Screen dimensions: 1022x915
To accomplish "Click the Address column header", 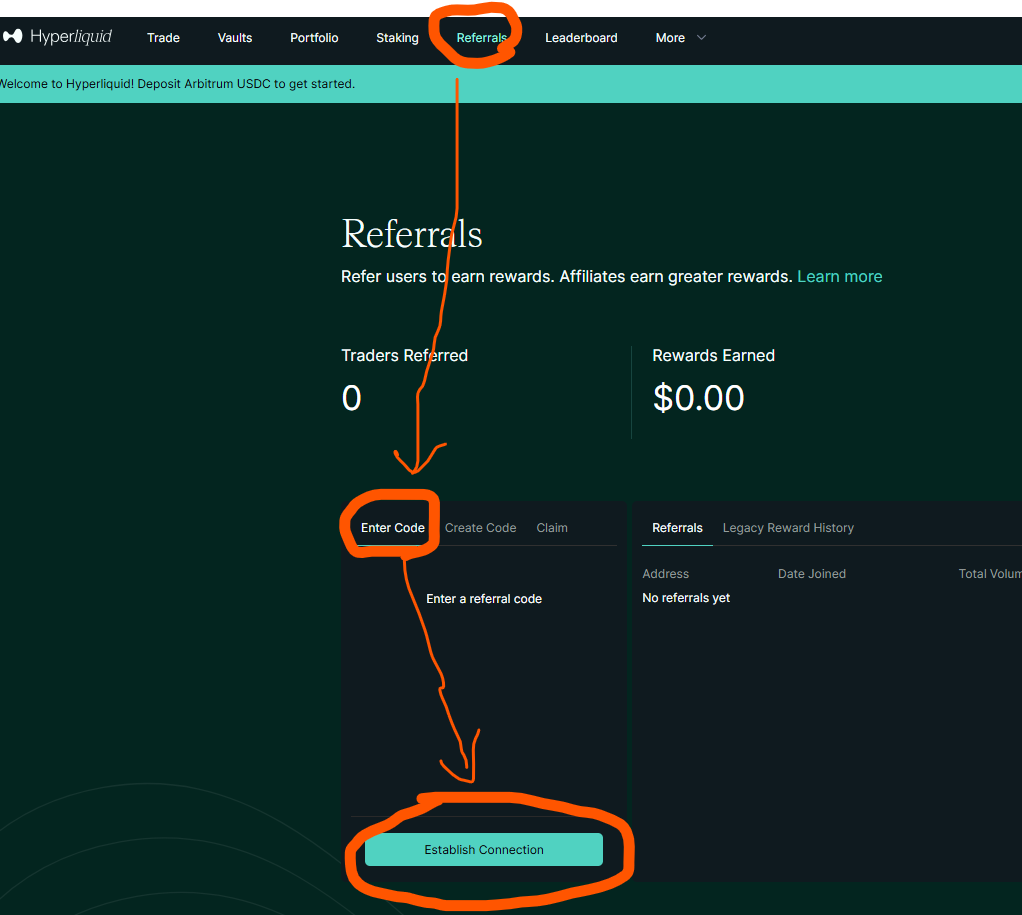I will [x=665, y=574].
